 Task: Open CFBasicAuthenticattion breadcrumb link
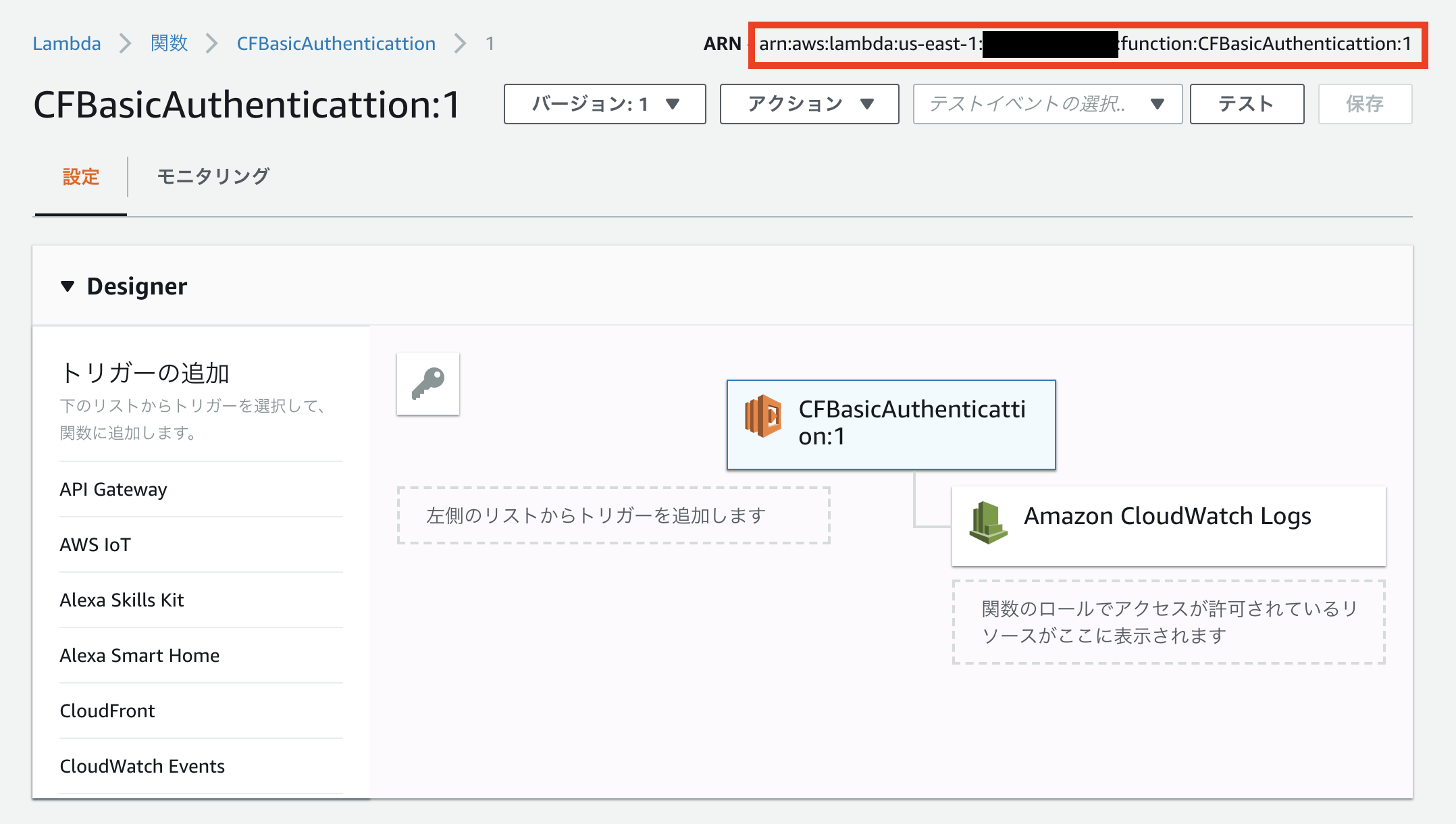(336, 44)
